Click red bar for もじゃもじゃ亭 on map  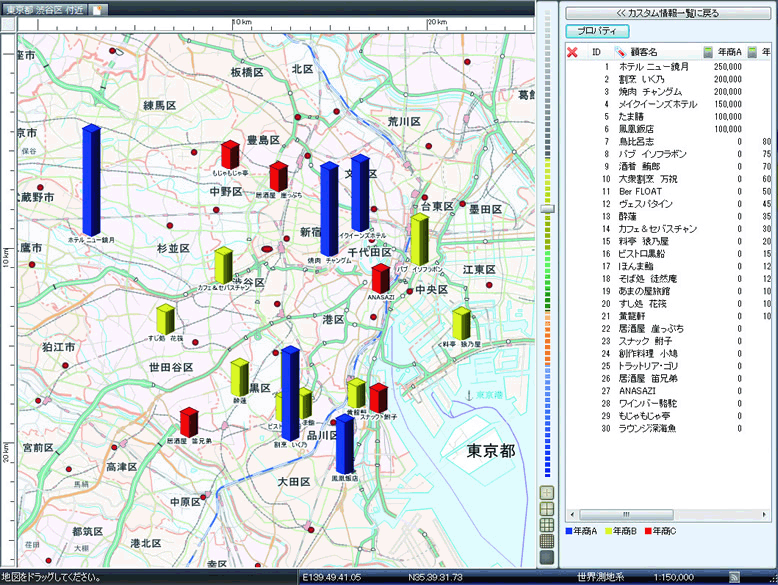230,155
